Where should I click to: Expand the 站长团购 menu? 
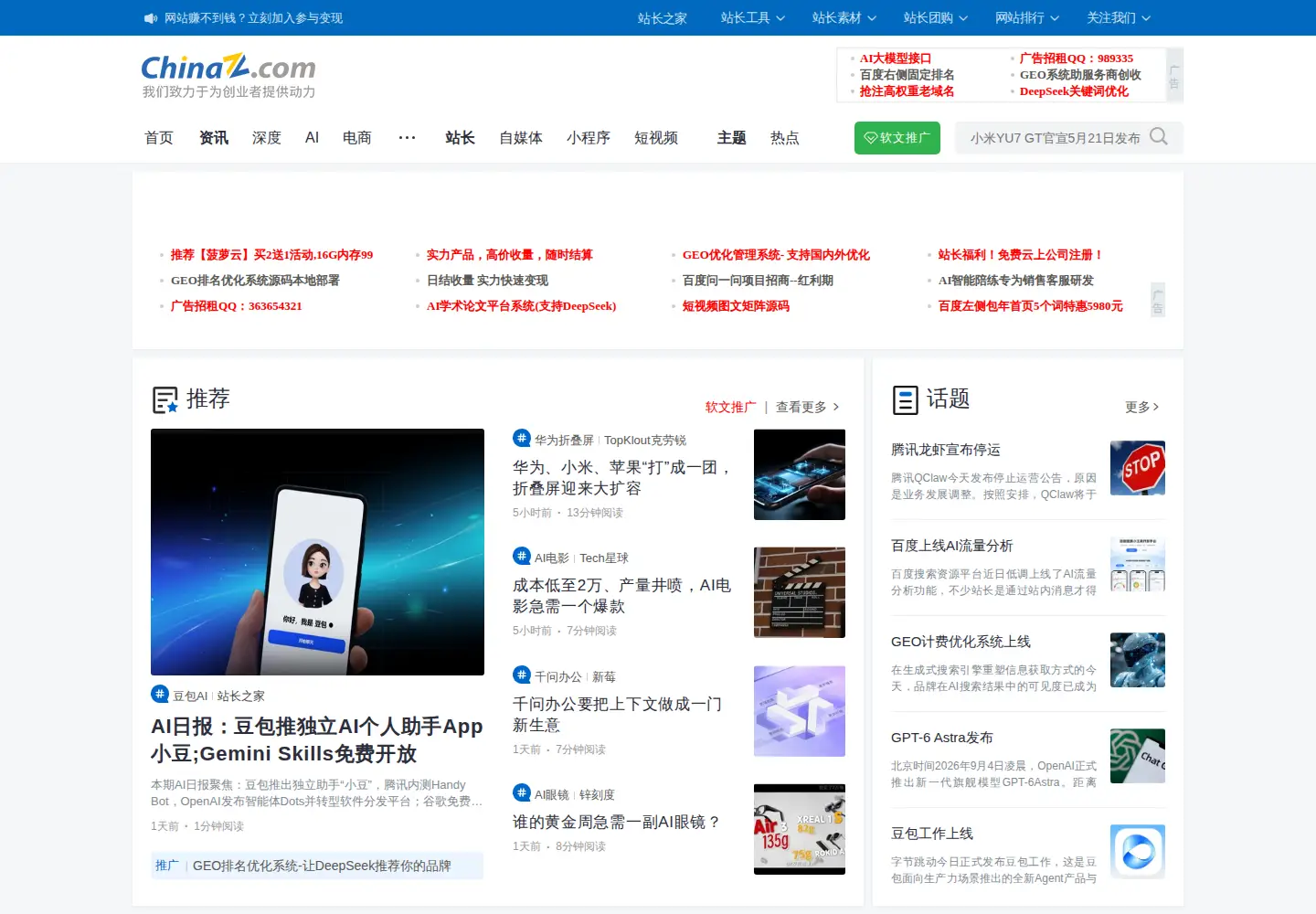pos(936,17)
